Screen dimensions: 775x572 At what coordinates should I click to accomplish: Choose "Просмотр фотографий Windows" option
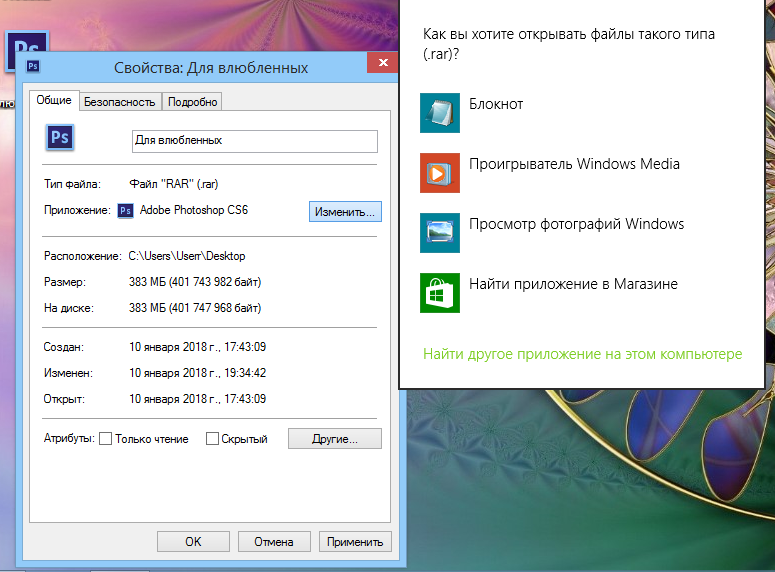point(576,224)
